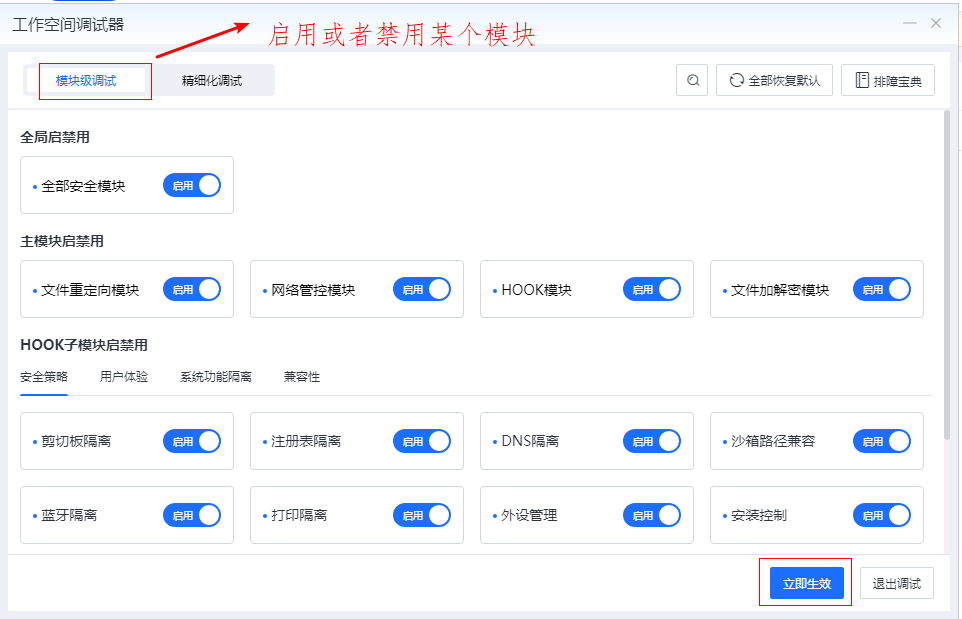Click the search icon button
Viewport: 962px width, 619px height.
pyautogui.click(x=692, y=81)
